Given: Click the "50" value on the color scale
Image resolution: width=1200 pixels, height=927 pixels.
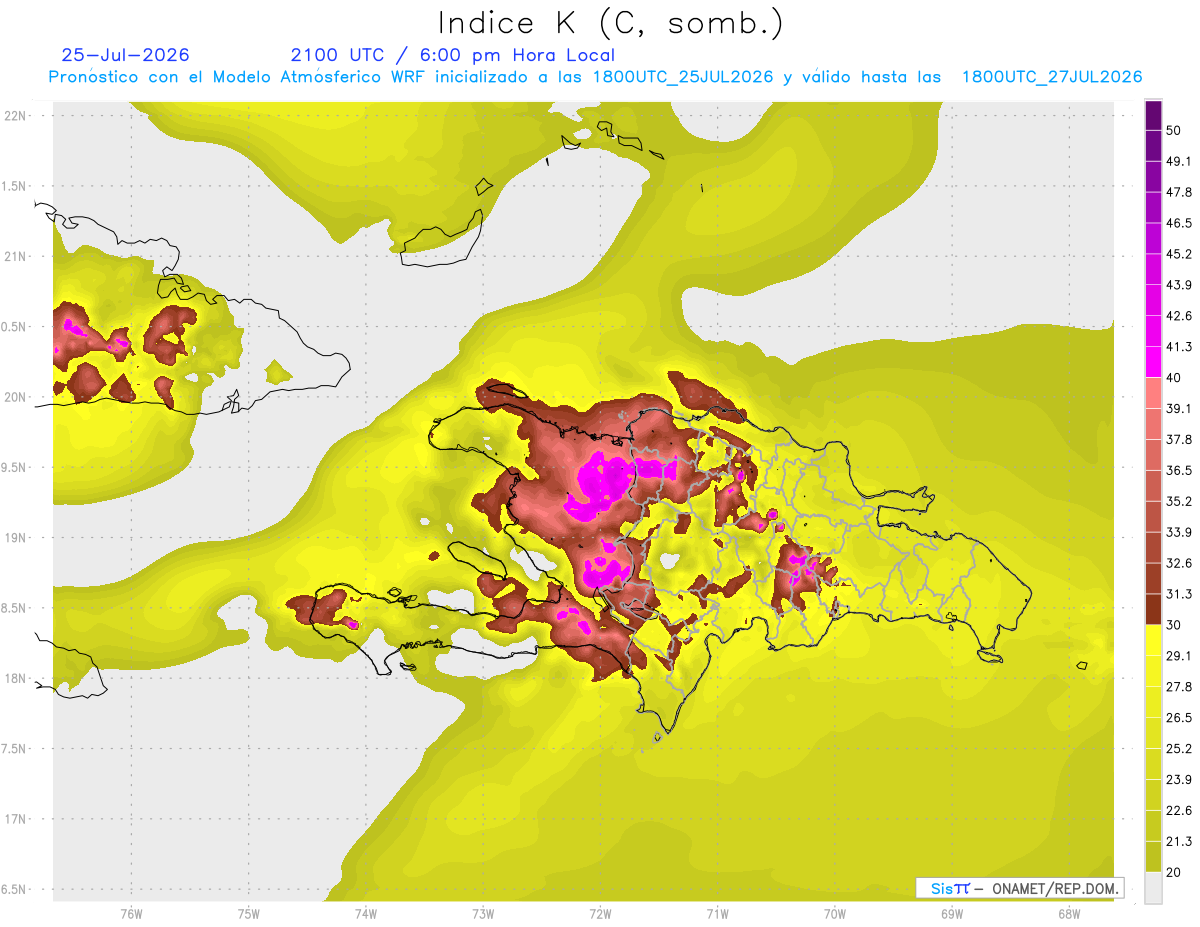Looking at the screenshot, I should coord(1176,130).
